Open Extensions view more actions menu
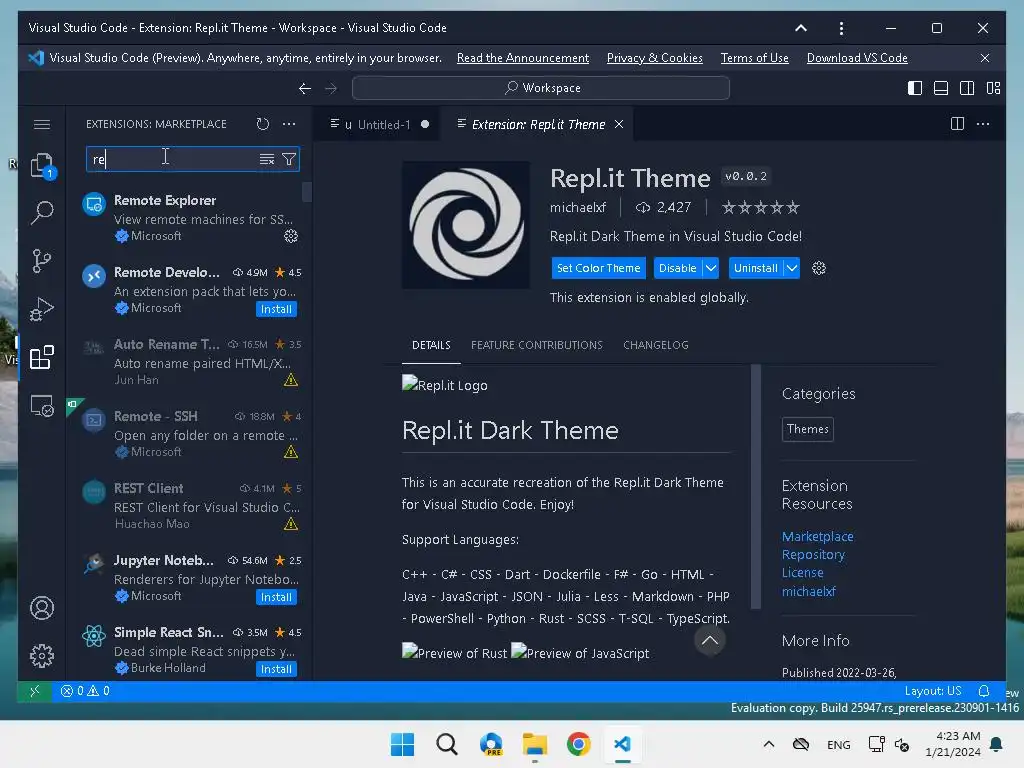 pyautogui.click(x=289, y=124)
